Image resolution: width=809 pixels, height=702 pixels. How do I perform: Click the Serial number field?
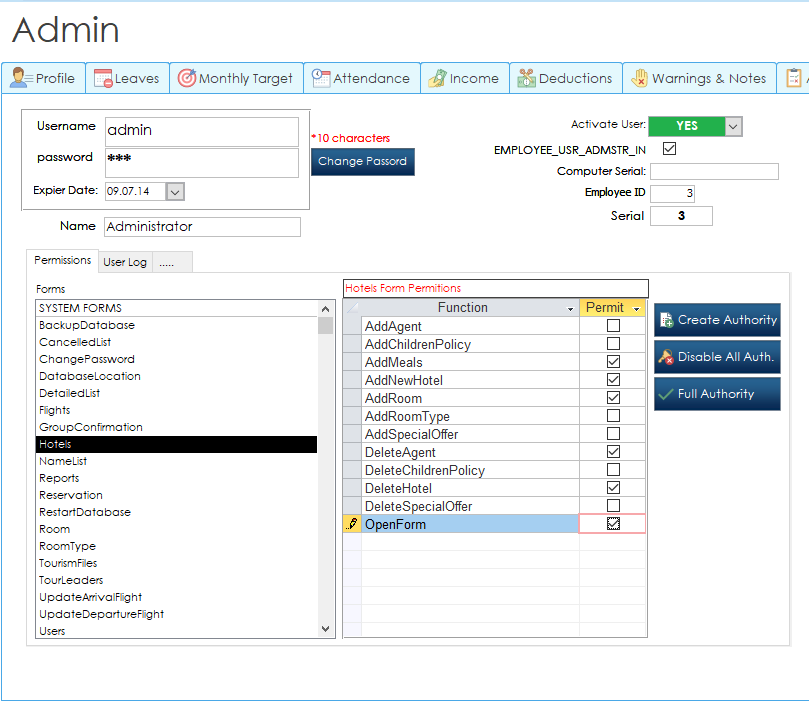pyautogui.click(x=681, y=216)
